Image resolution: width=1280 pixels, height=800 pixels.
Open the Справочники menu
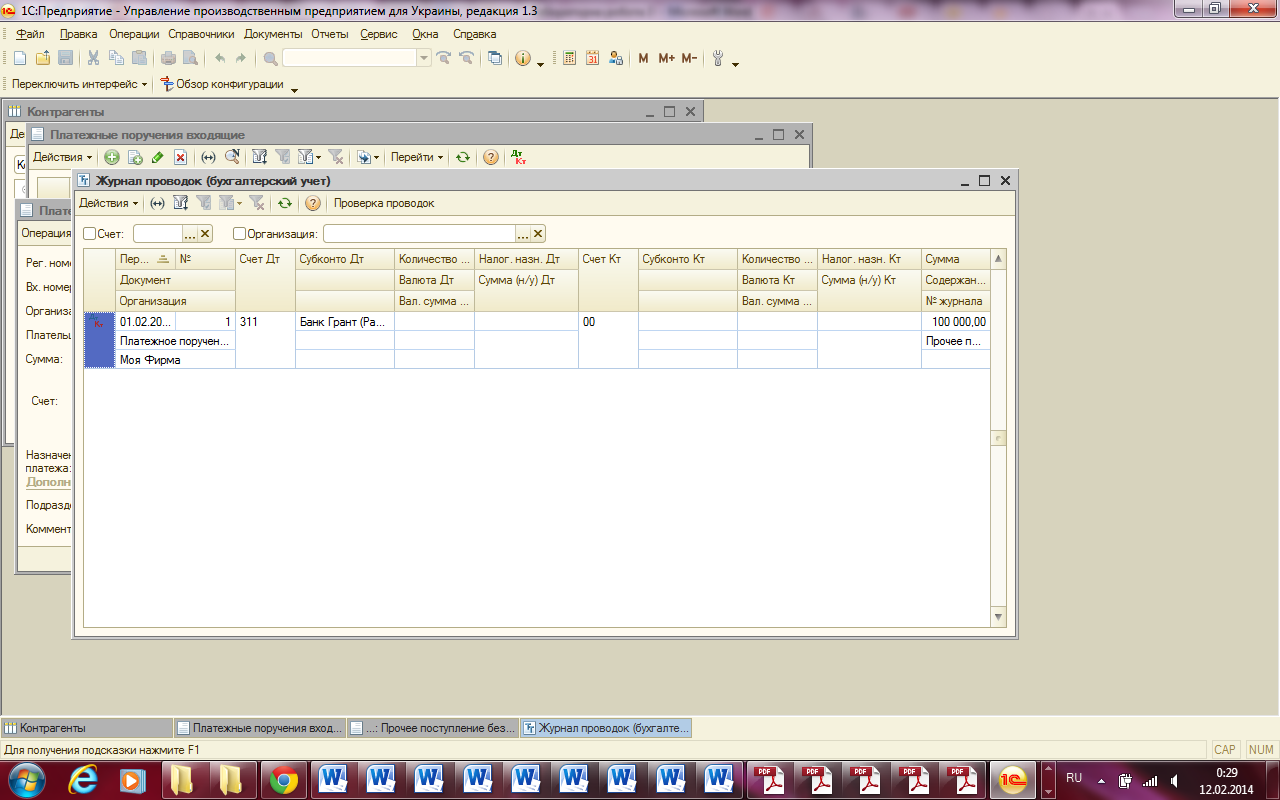[x=202, y=34]
